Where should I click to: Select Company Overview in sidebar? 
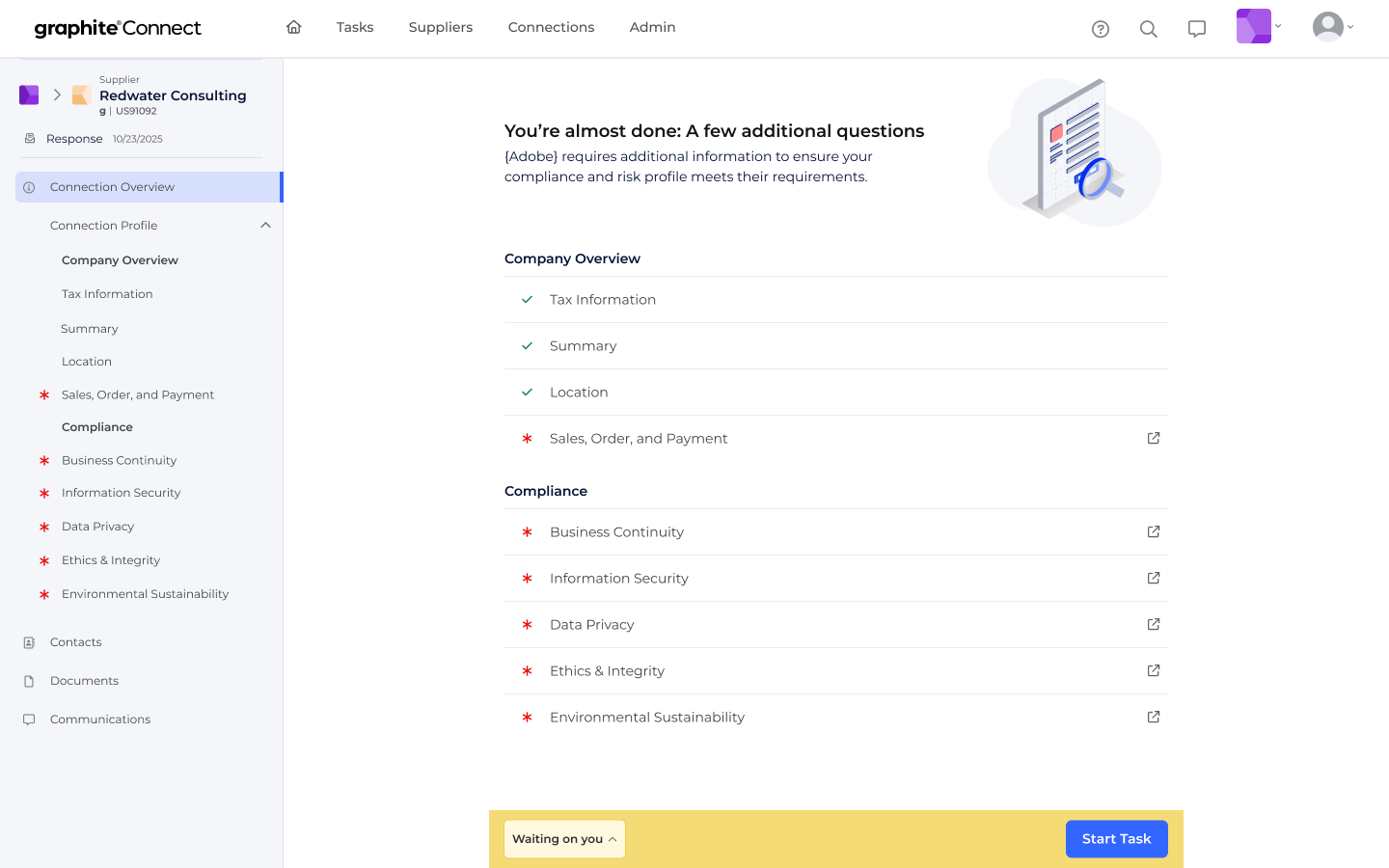tap(120, 260)
